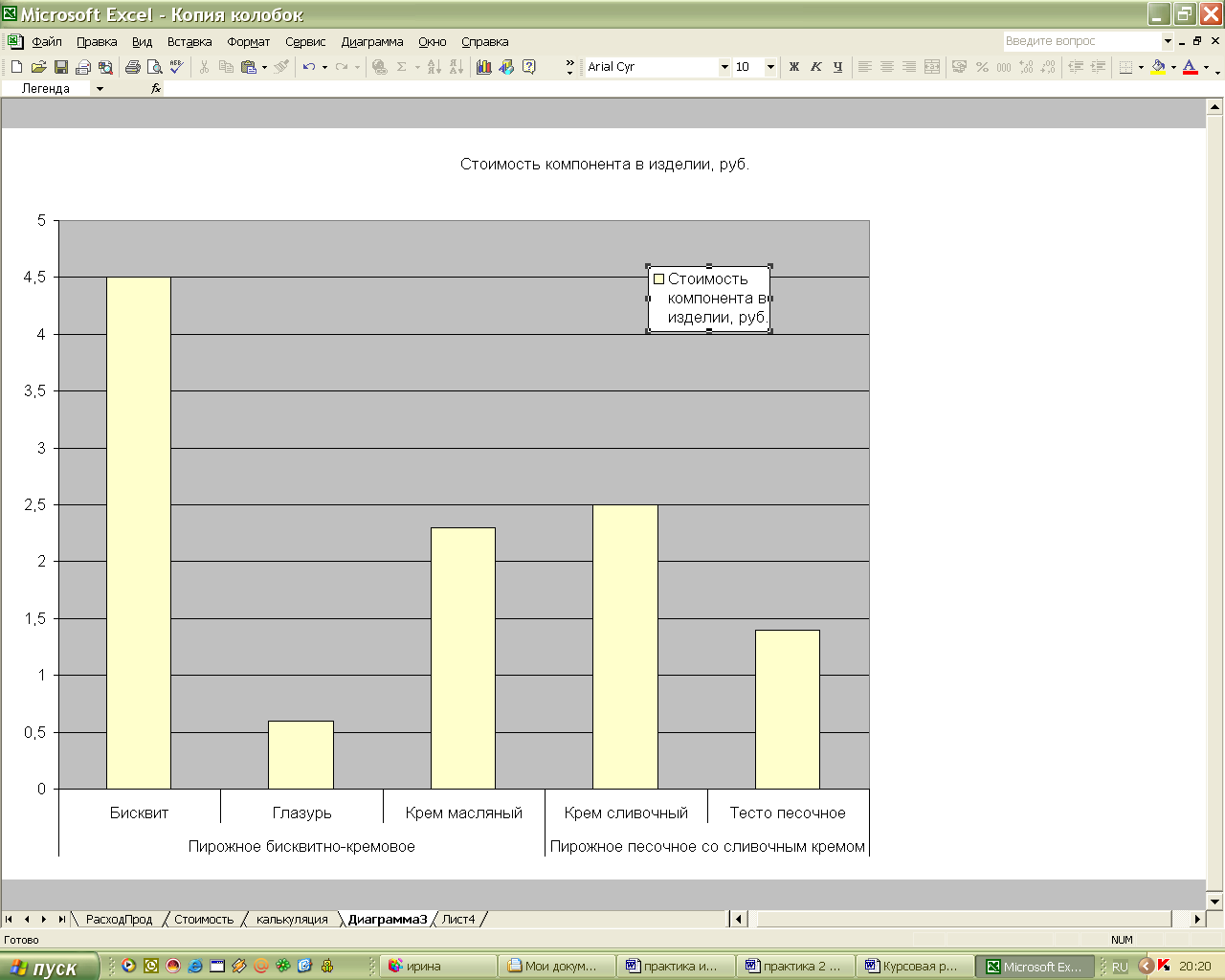
Task: Open the Легенда name box dropdown
Action: (x=100, y=89)
